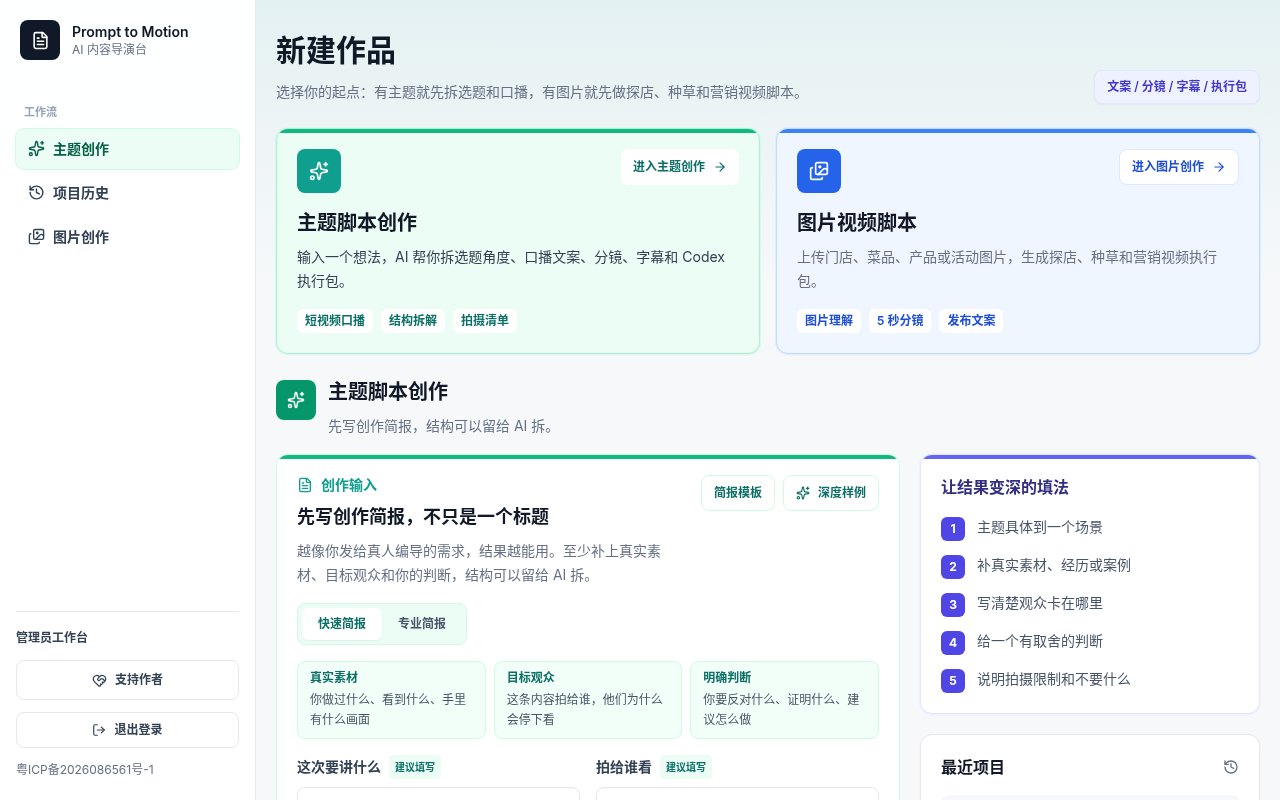Click 退出登录 to log out
This screenshot has height=800, width=1280.
127,730
